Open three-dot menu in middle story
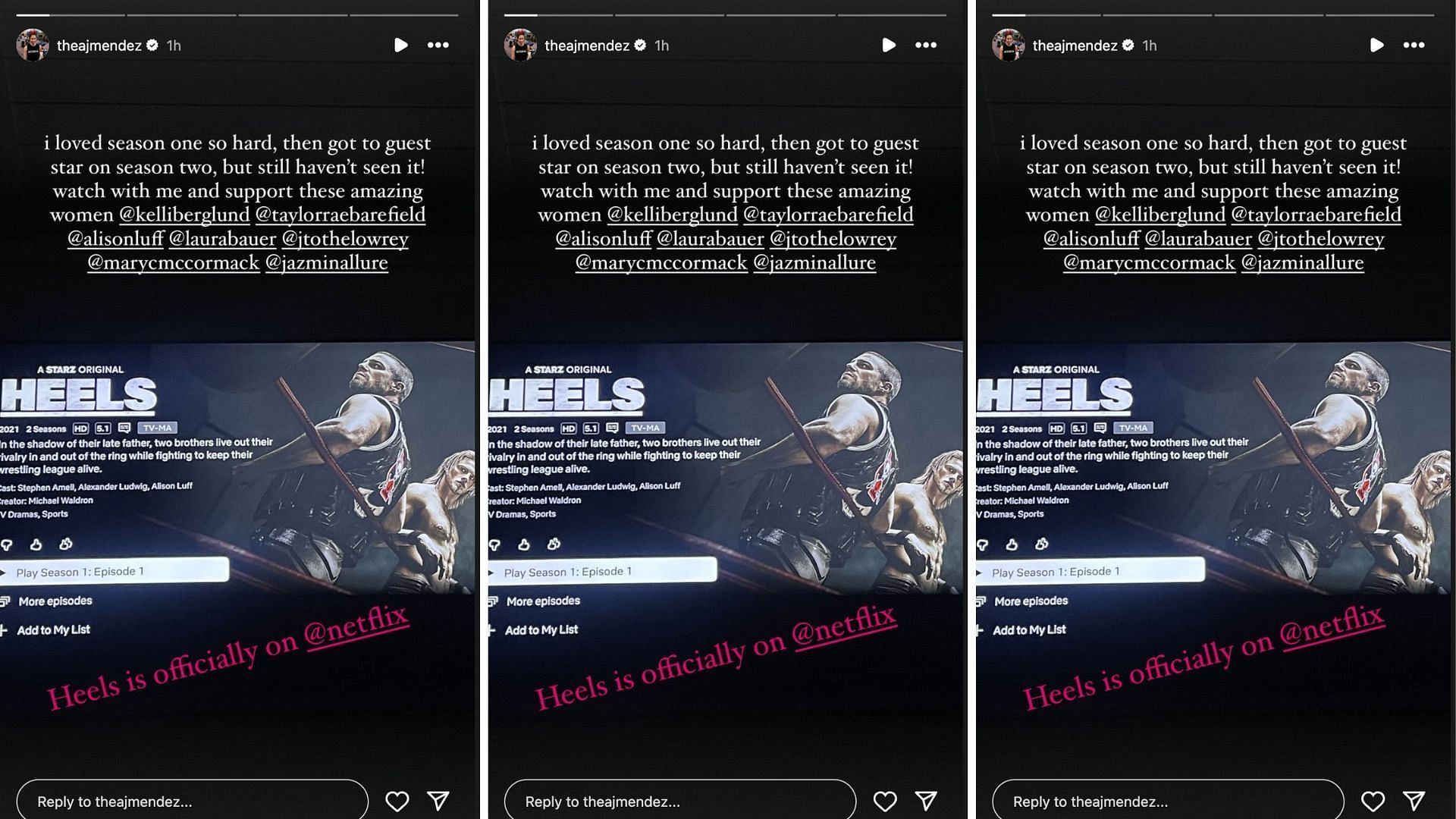The width and height of the screenshot is (1456, 819). [x=926, y=45]
